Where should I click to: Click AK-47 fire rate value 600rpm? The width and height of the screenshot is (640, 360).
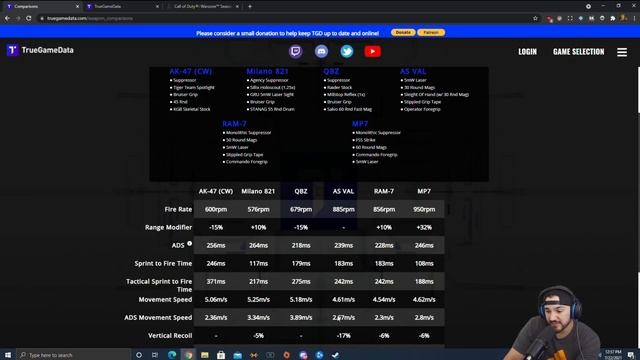point(216,209)
